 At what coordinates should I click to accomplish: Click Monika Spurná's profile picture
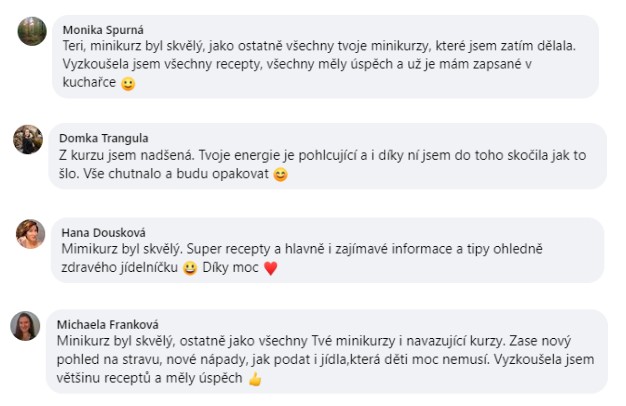click(32, 31)
